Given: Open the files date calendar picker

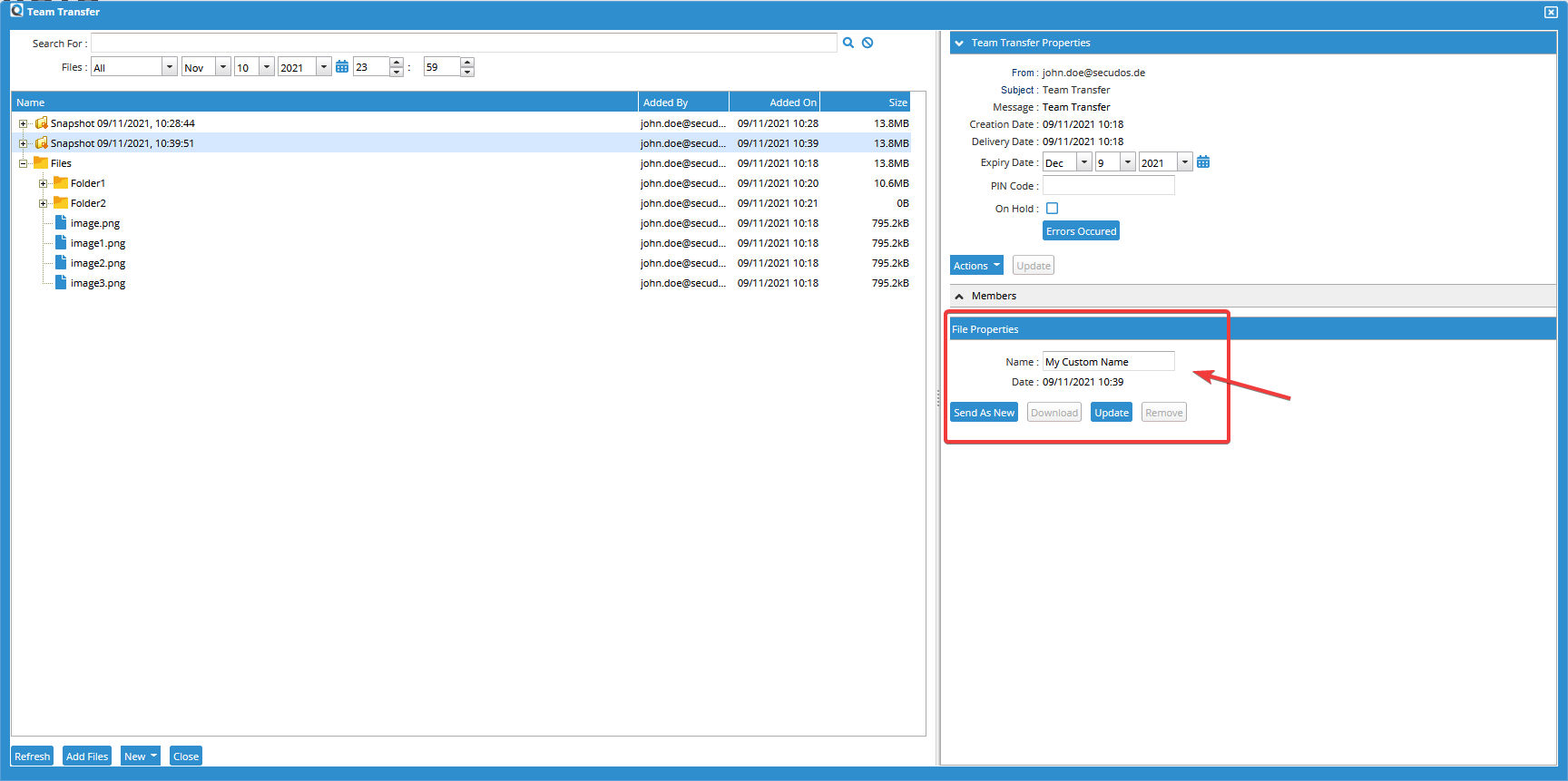Looking at the screenshot, I should pyautogui.click(x=342, y=66).
